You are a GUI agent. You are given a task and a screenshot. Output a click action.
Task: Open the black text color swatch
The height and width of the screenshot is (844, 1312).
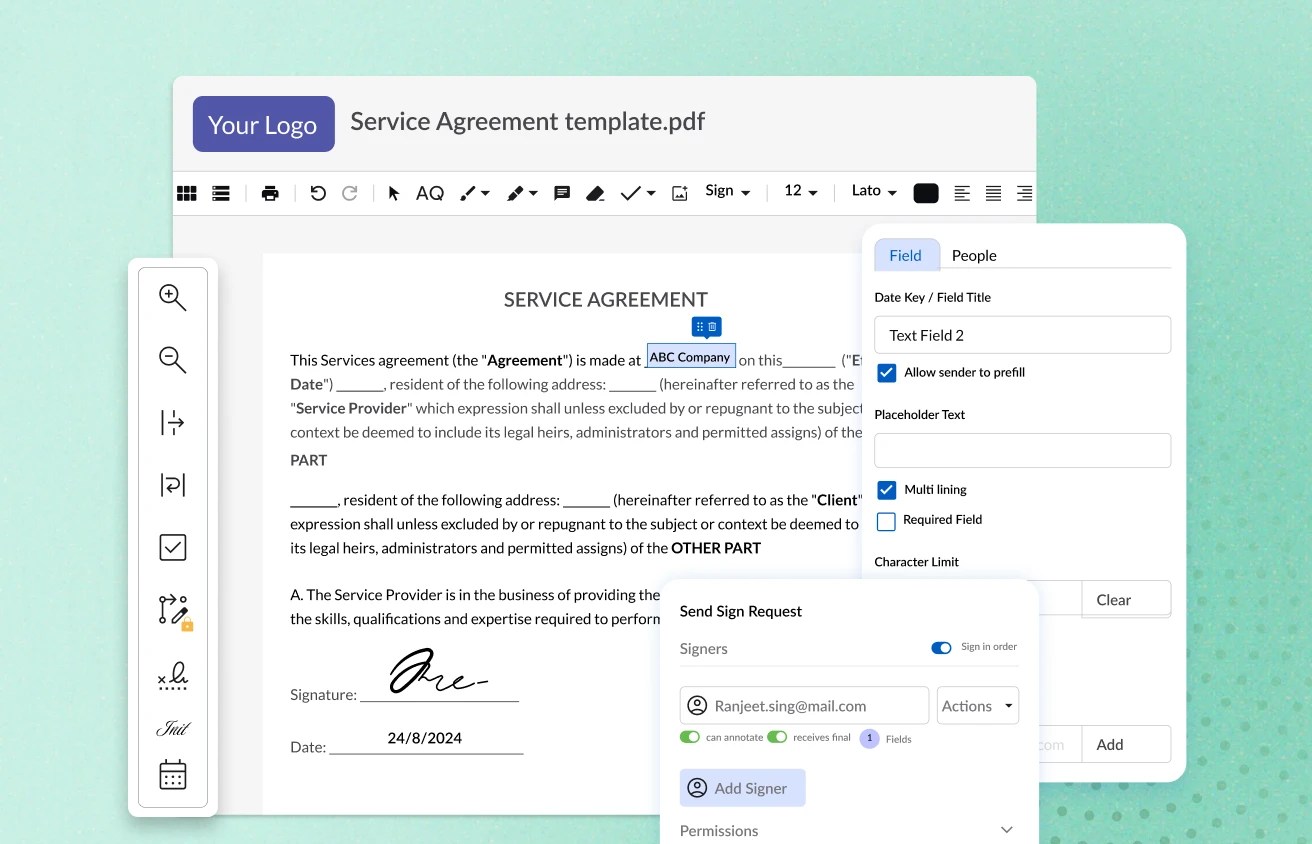pos(926,193)
